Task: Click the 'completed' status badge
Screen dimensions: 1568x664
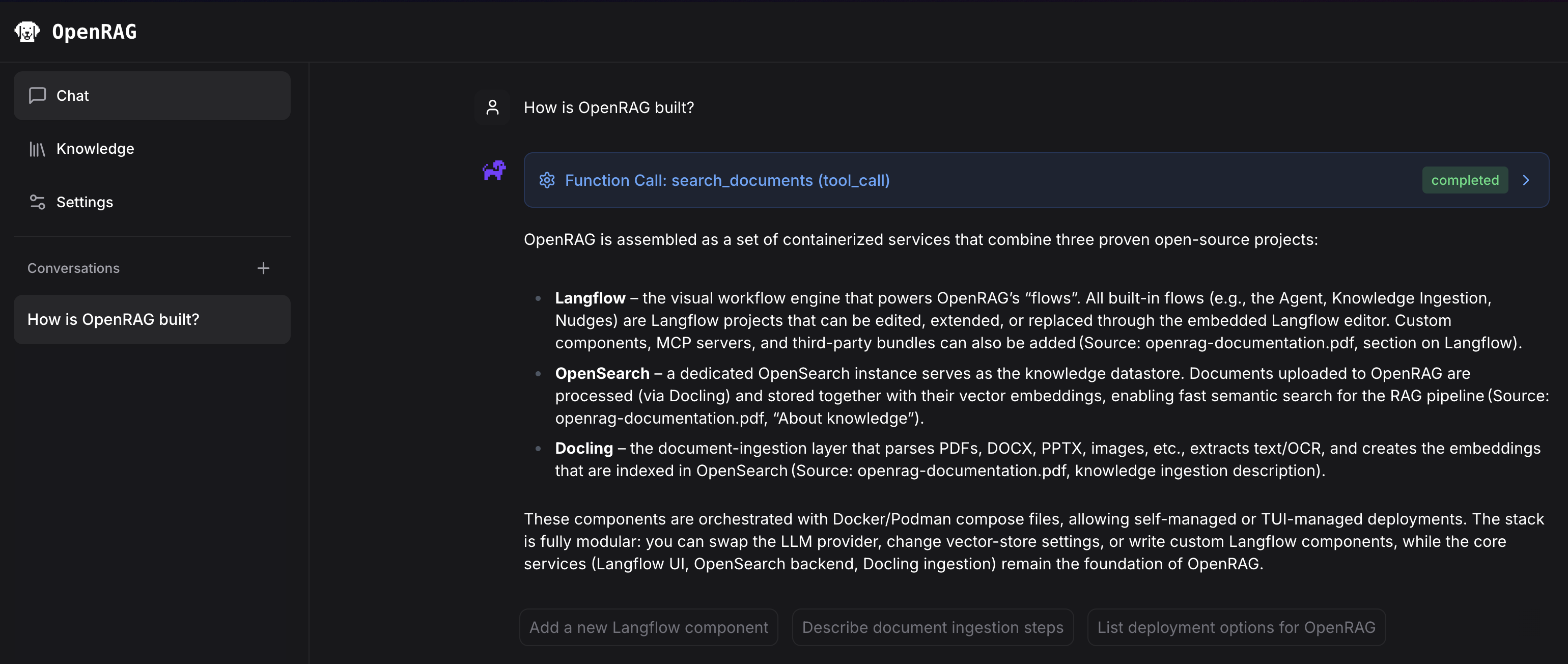Action: [1465, 180]
